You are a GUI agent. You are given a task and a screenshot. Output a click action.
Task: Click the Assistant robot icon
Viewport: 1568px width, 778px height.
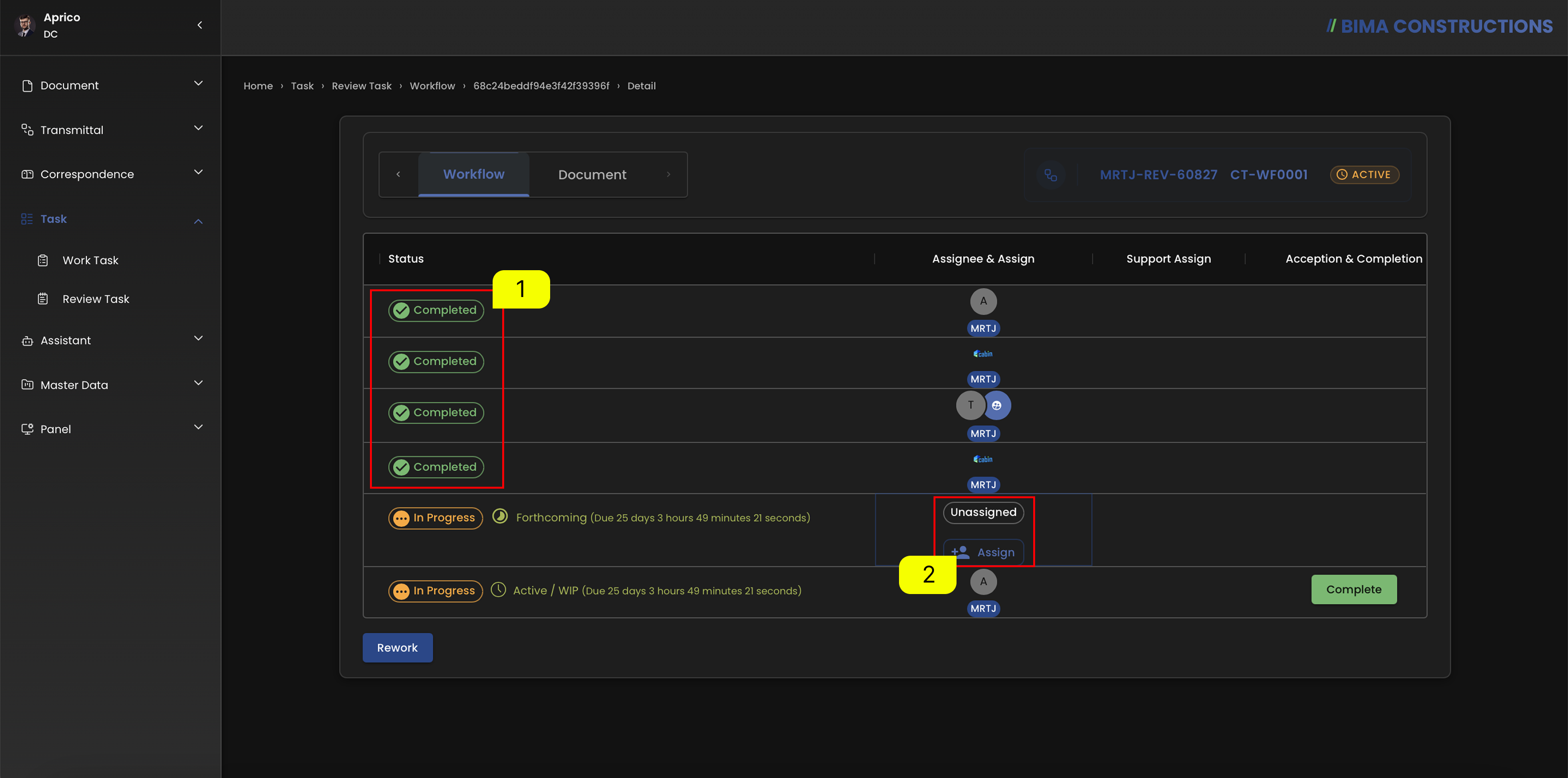[27, 341]
